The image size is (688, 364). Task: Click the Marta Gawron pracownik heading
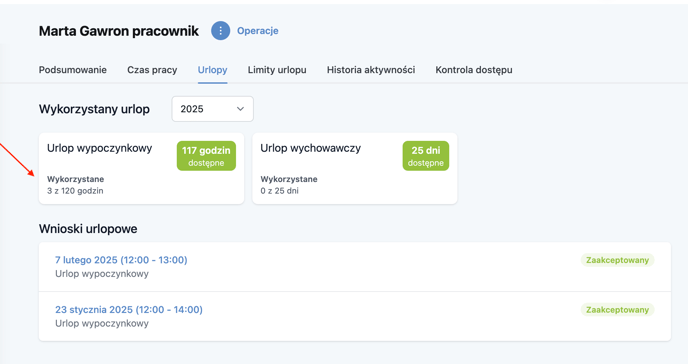coord(118,31)
